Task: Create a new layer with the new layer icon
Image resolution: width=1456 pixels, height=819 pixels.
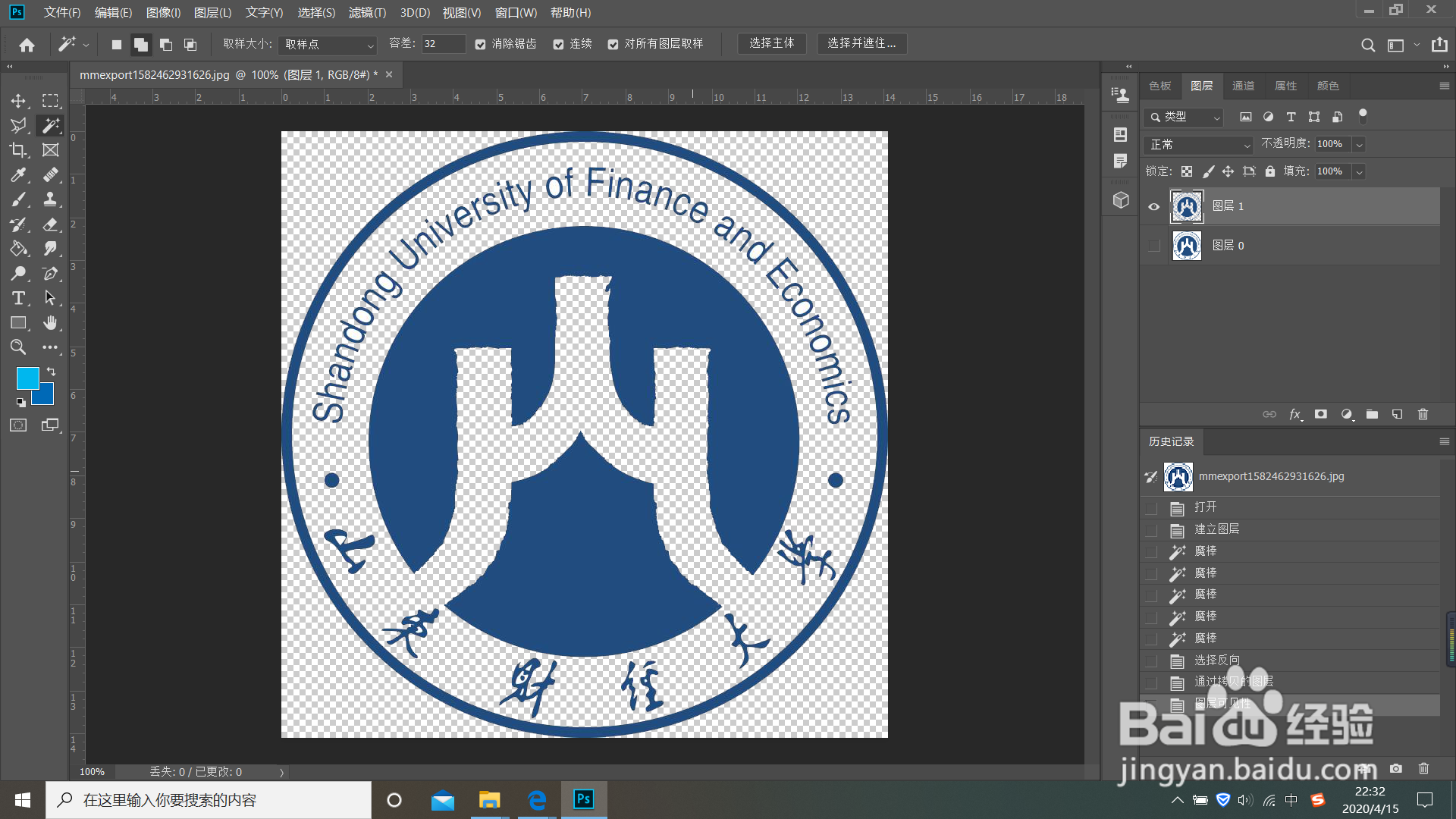Action: click(x=1397, y=414)
